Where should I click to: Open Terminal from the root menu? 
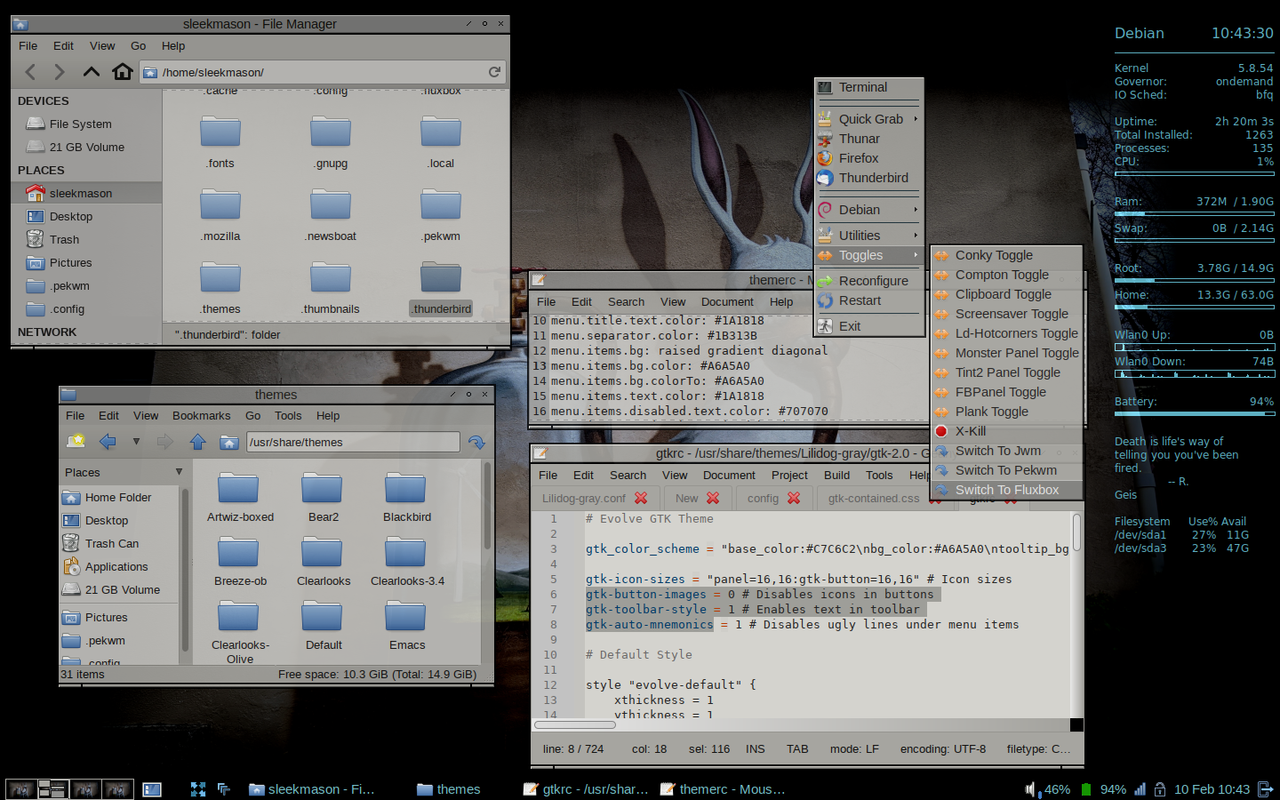coord(868,87)
